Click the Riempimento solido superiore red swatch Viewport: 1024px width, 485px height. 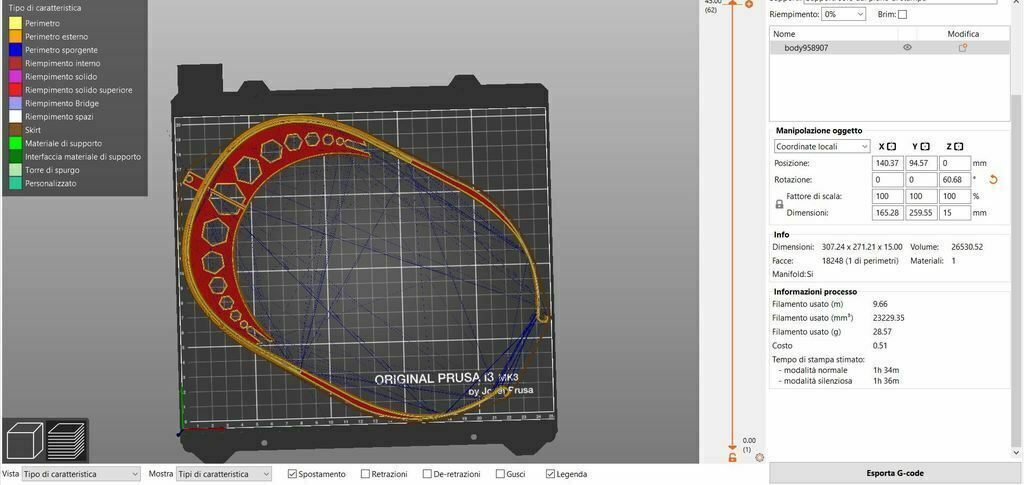coord(15,90)
